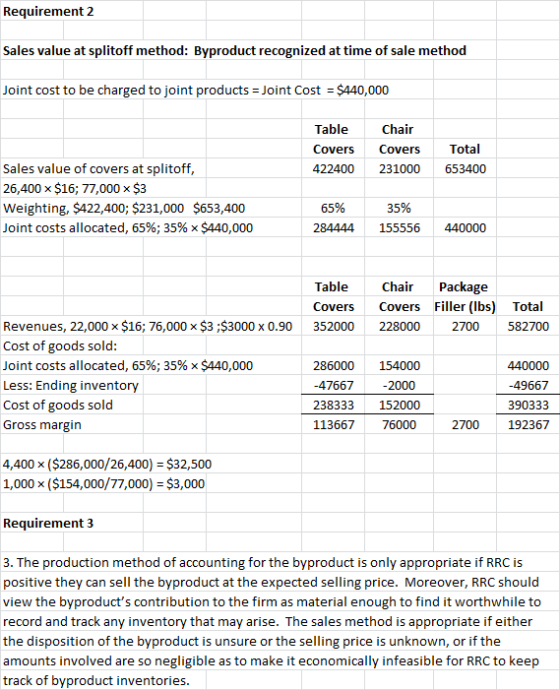
Task: Click the 35% weighting cell
Action: pos(399,208)
